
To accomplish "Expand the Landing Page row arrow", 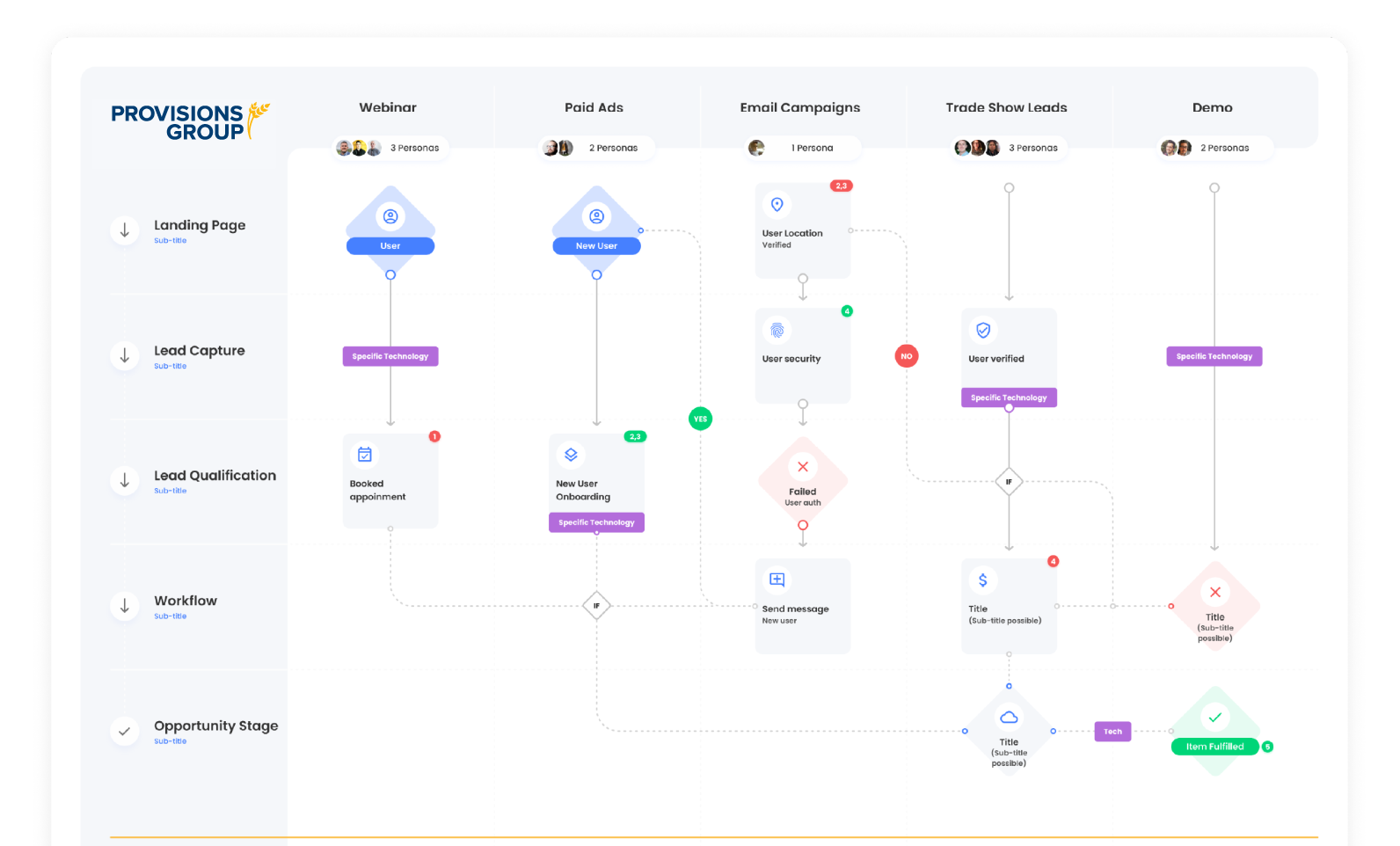I will (x=125, y=230).
